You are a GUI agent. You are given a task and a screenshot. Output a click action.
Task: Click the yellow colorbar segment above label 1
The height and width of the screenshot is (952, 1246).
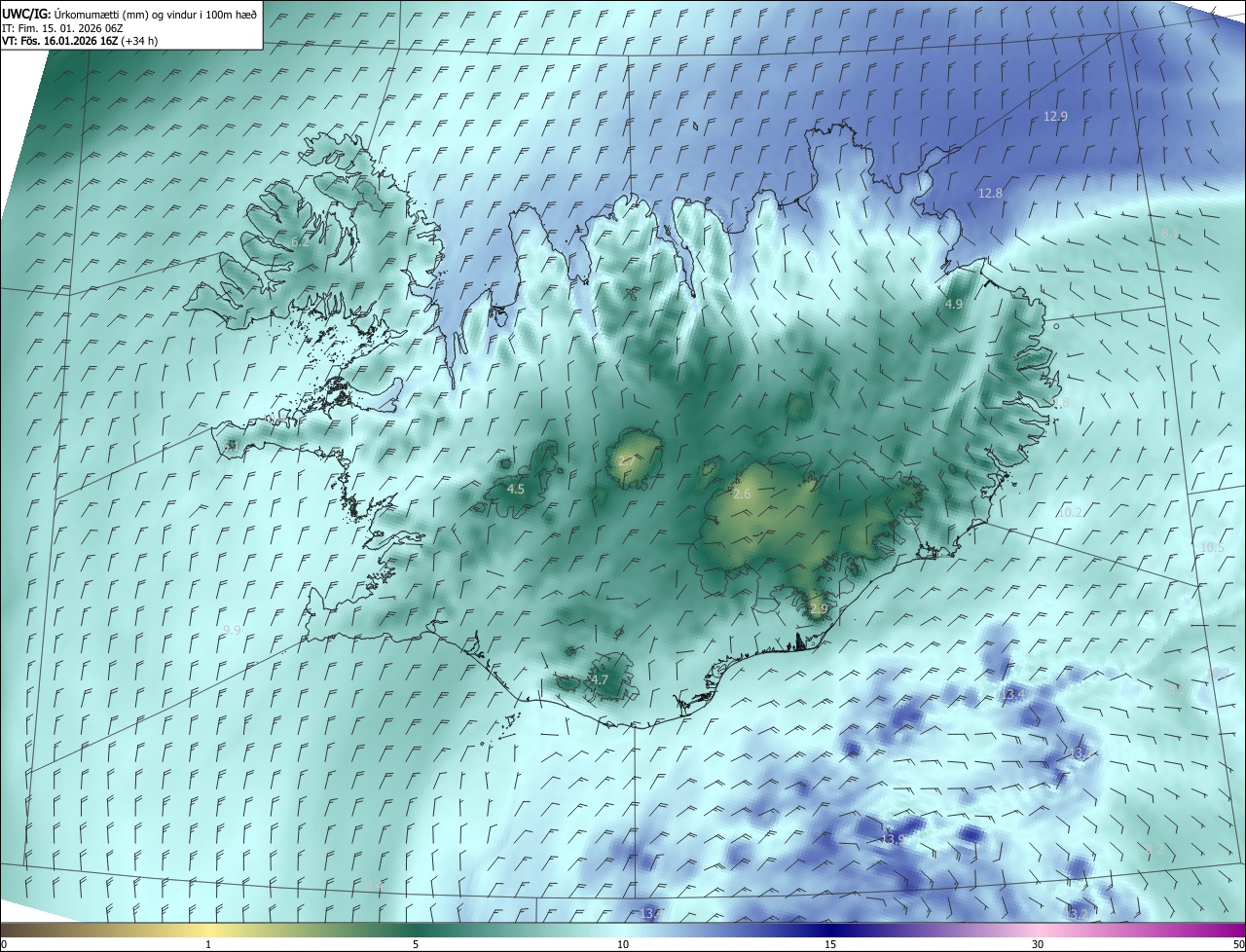[x=208, y=931]
